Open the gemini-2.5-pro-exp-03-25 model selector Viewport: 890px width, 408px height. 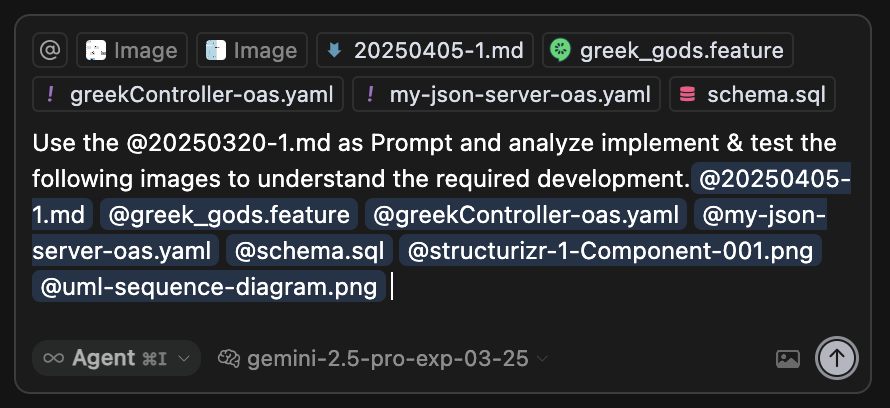pyautogui.click(x=384, y=359)
